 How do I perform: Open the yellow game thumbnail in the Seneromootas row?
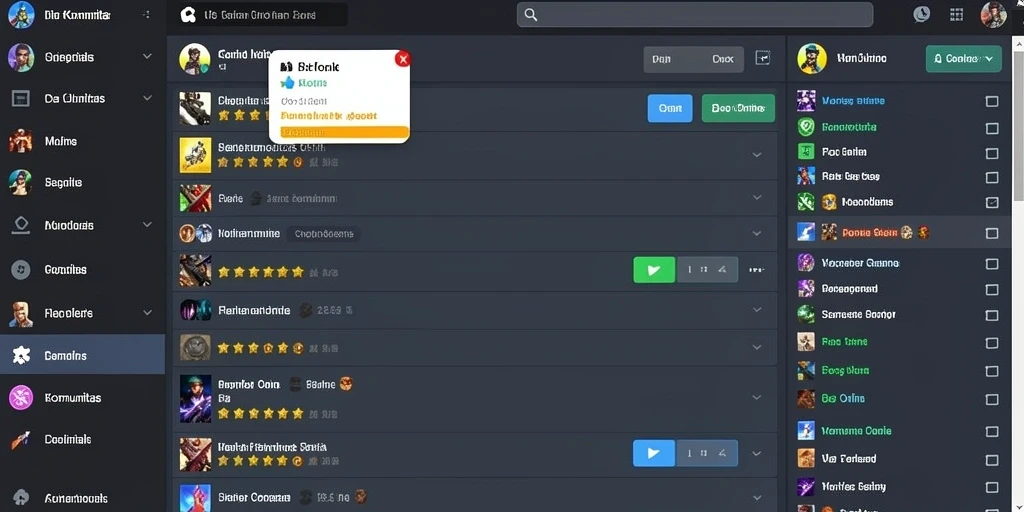tap(195, 155)
